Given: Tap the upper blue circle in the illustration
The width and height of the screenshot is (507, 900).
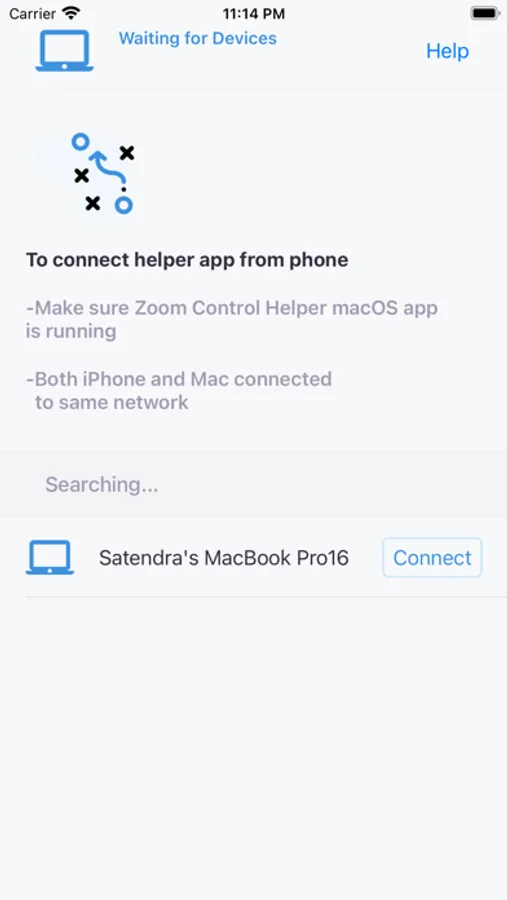Looking at the screenshot, I should tap(81, 141).
